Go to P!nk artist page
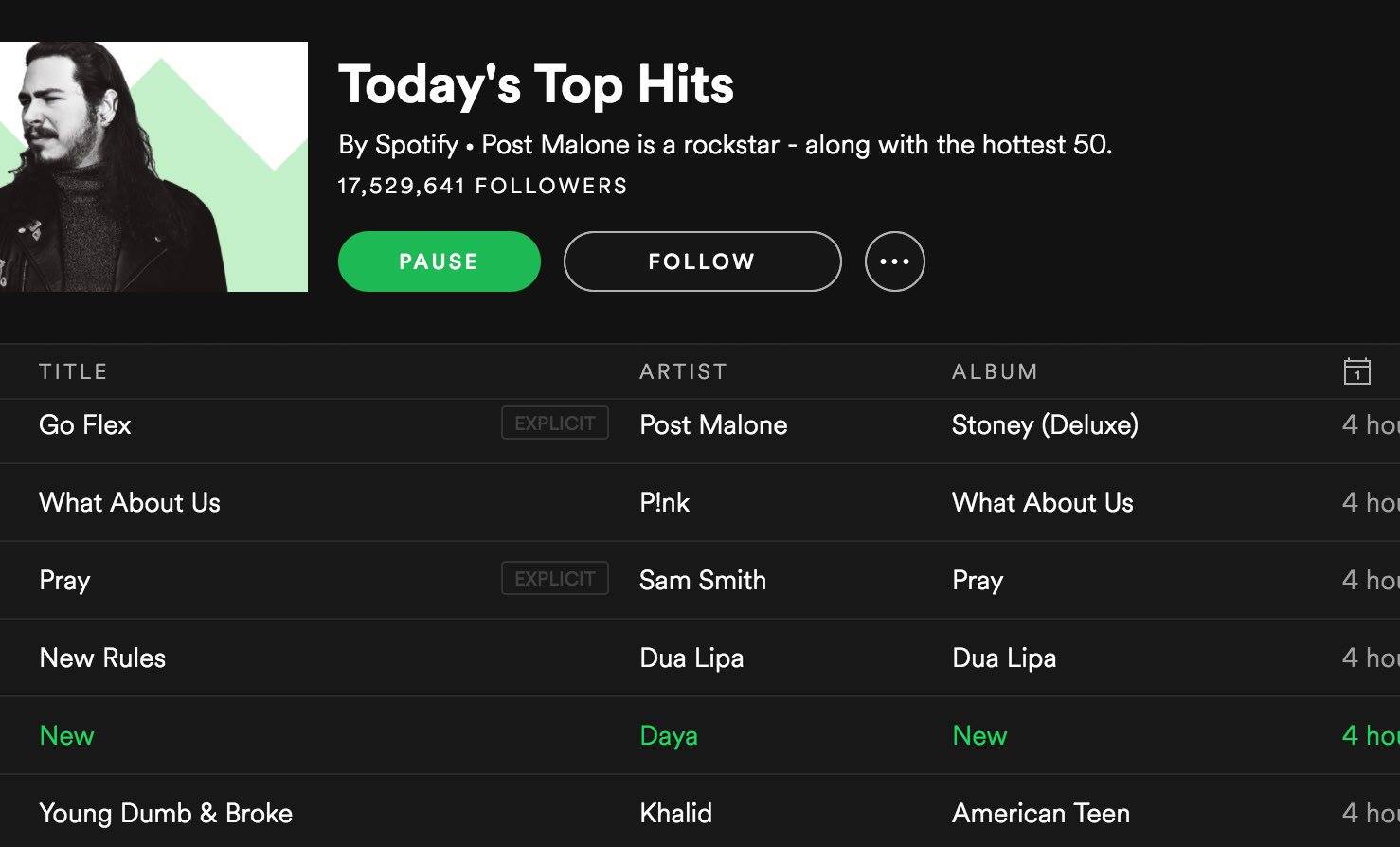 tap(664, 502)
